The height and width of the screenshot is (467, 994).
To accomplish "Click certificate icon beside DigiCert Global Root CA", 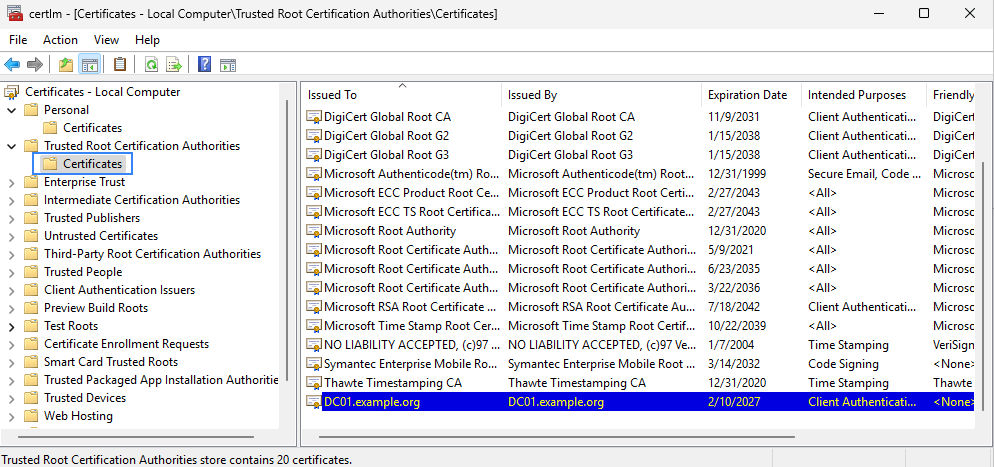I will (314, 117).
